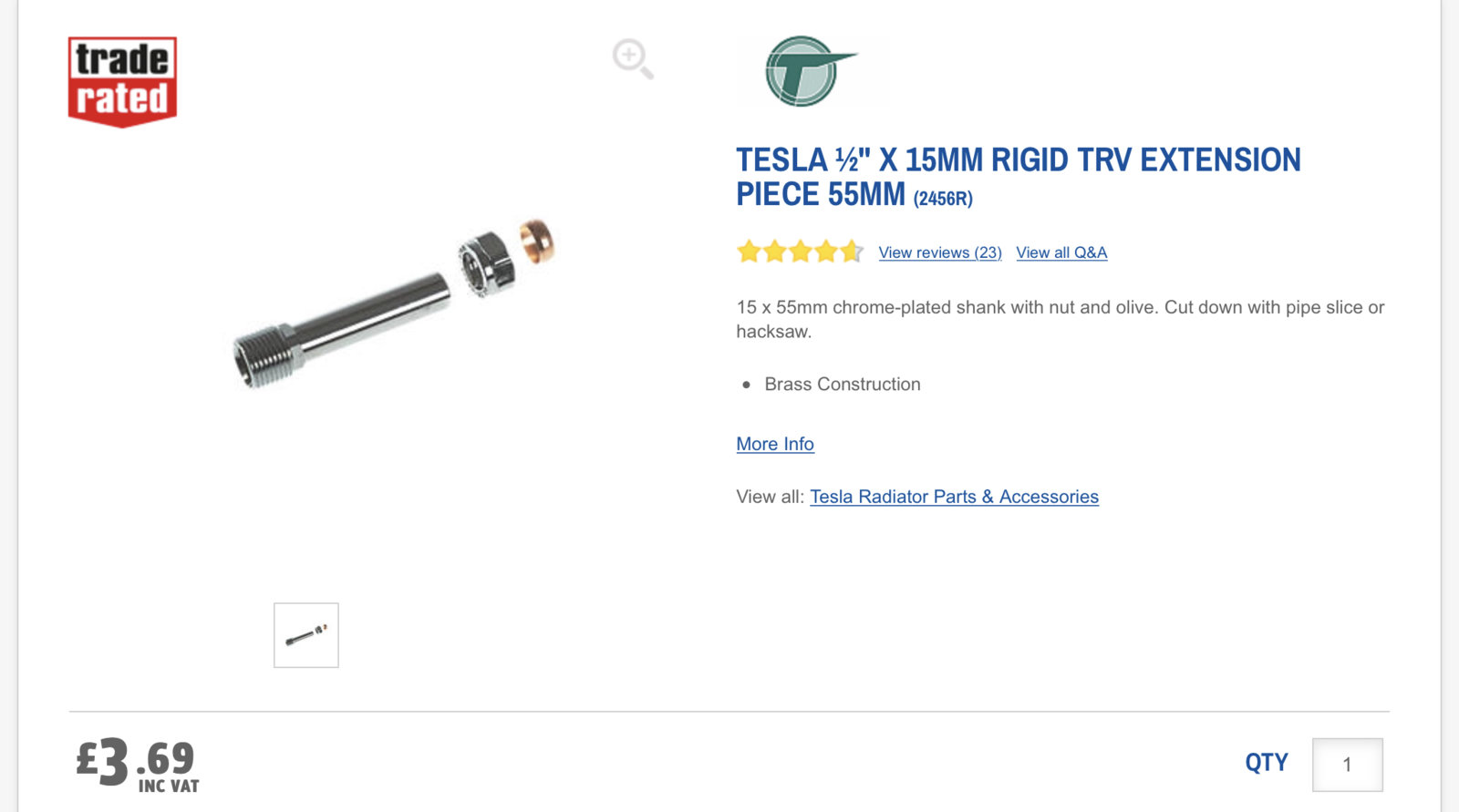Click the product code 2456R

943,198
